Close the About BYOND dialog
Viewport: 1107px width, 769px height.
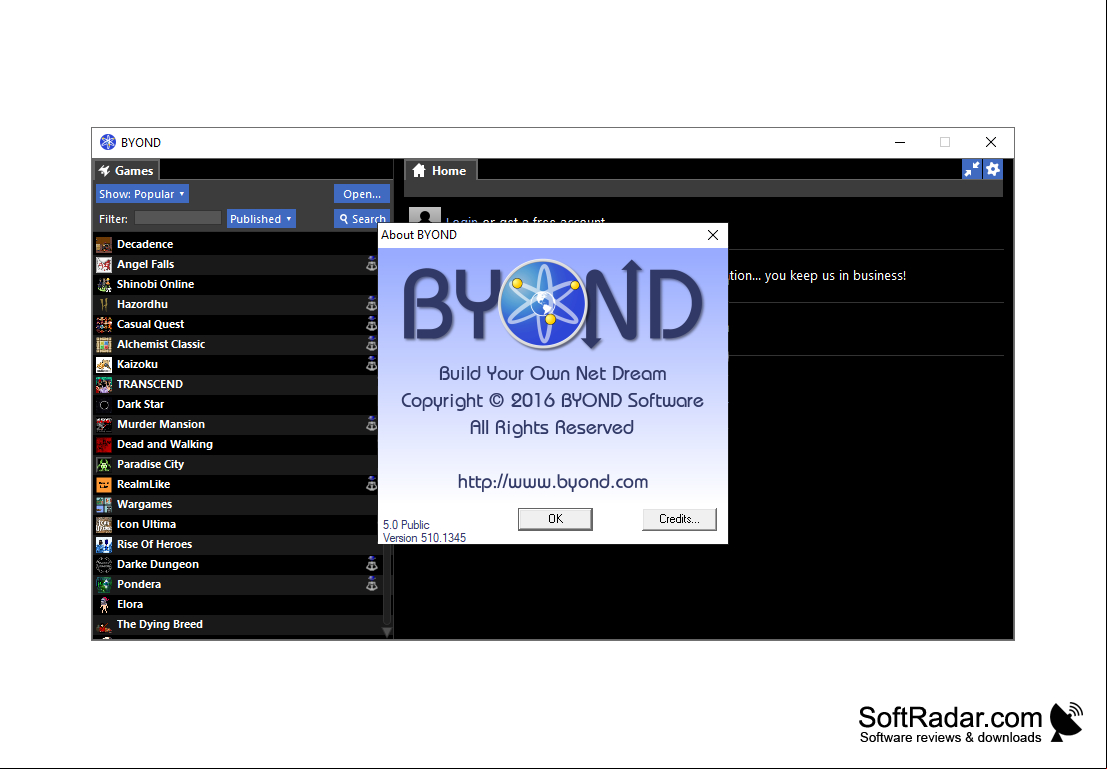pos(713,235)
